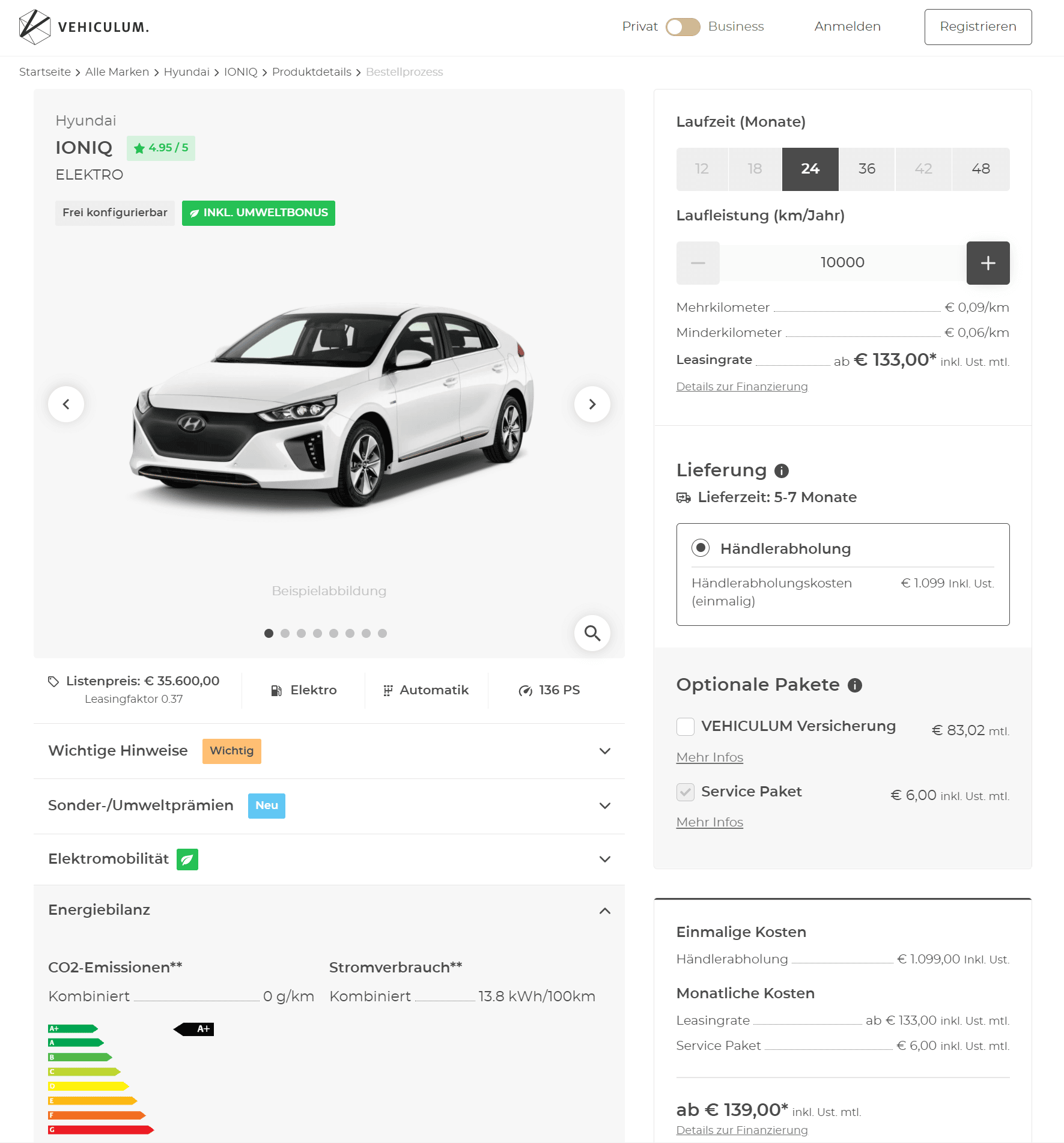
Task: Select the fourth carousel dot
Action: click(x=317, y=633)
